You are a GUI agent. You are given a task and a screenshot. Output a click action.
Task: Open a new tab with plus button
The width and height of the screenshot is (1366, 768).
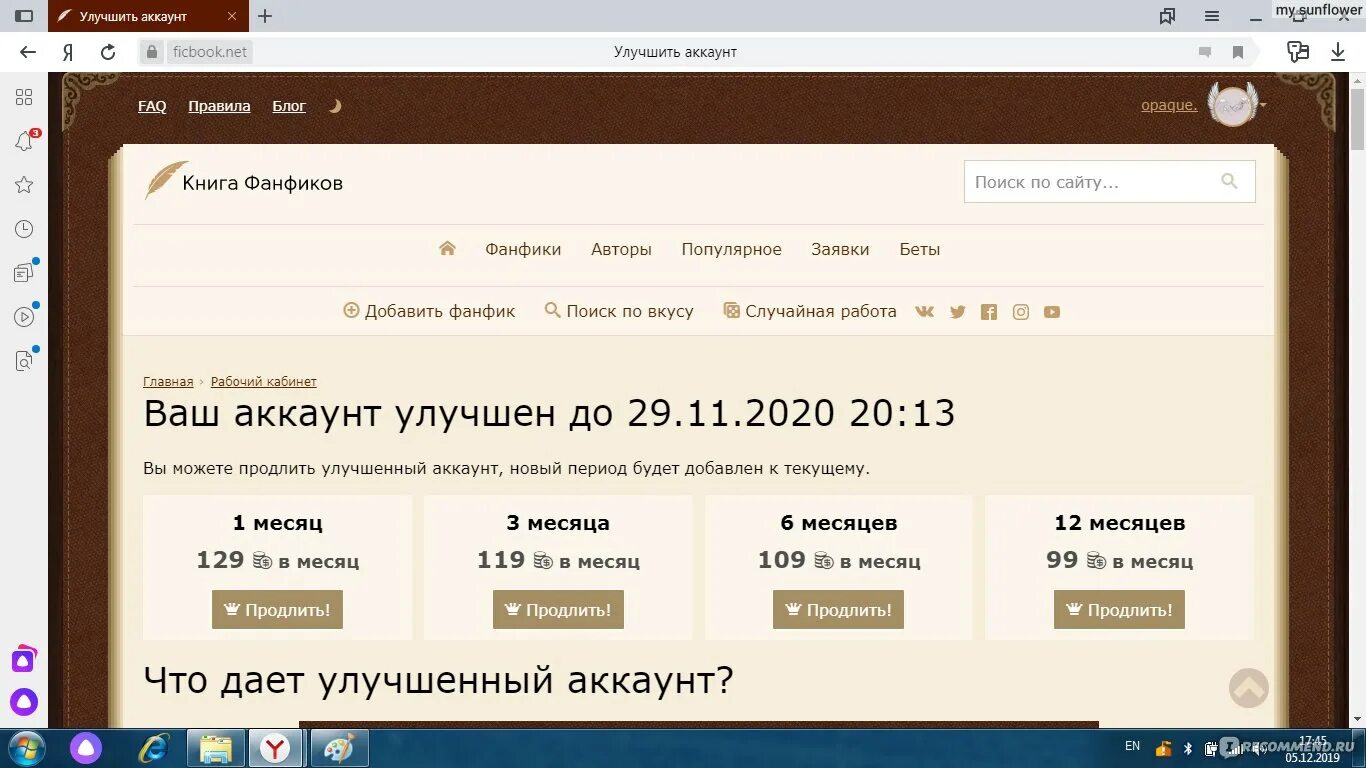265,16
